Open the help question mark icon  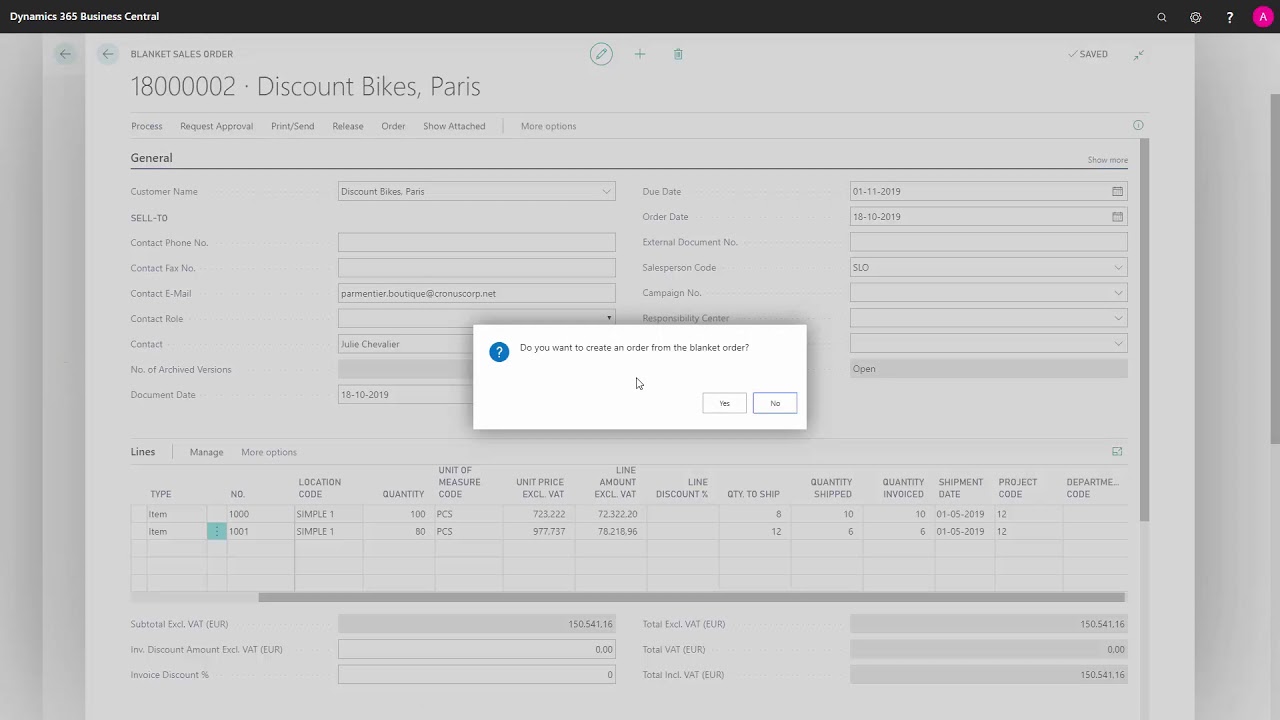(1229, 17)
